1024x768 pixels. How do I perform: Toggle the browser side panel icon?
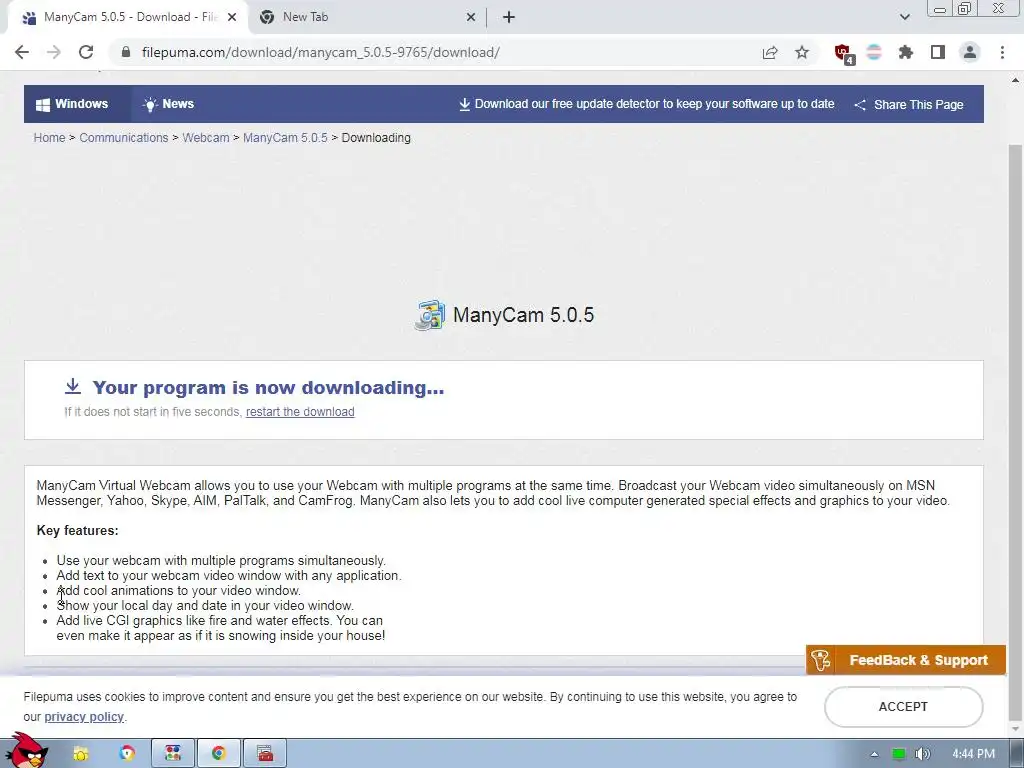click(x=938, y=52)
